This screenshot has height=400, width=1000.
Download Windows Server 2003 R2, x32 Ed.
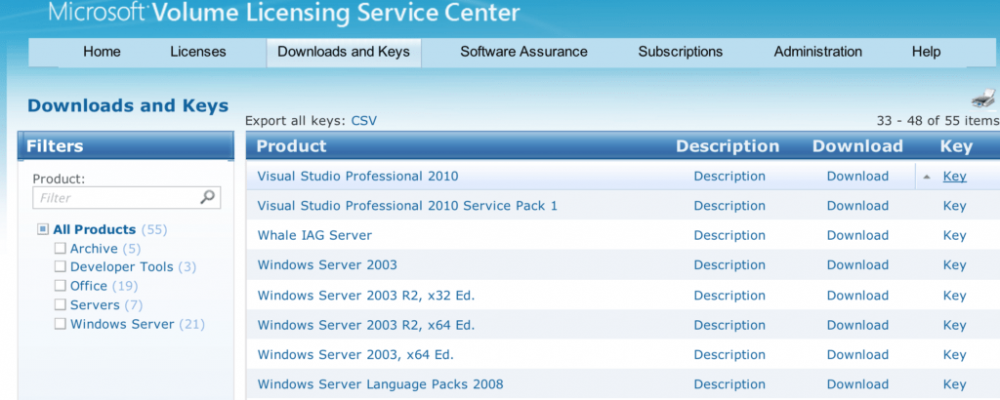pyautogui.click(x=858, y=295)
